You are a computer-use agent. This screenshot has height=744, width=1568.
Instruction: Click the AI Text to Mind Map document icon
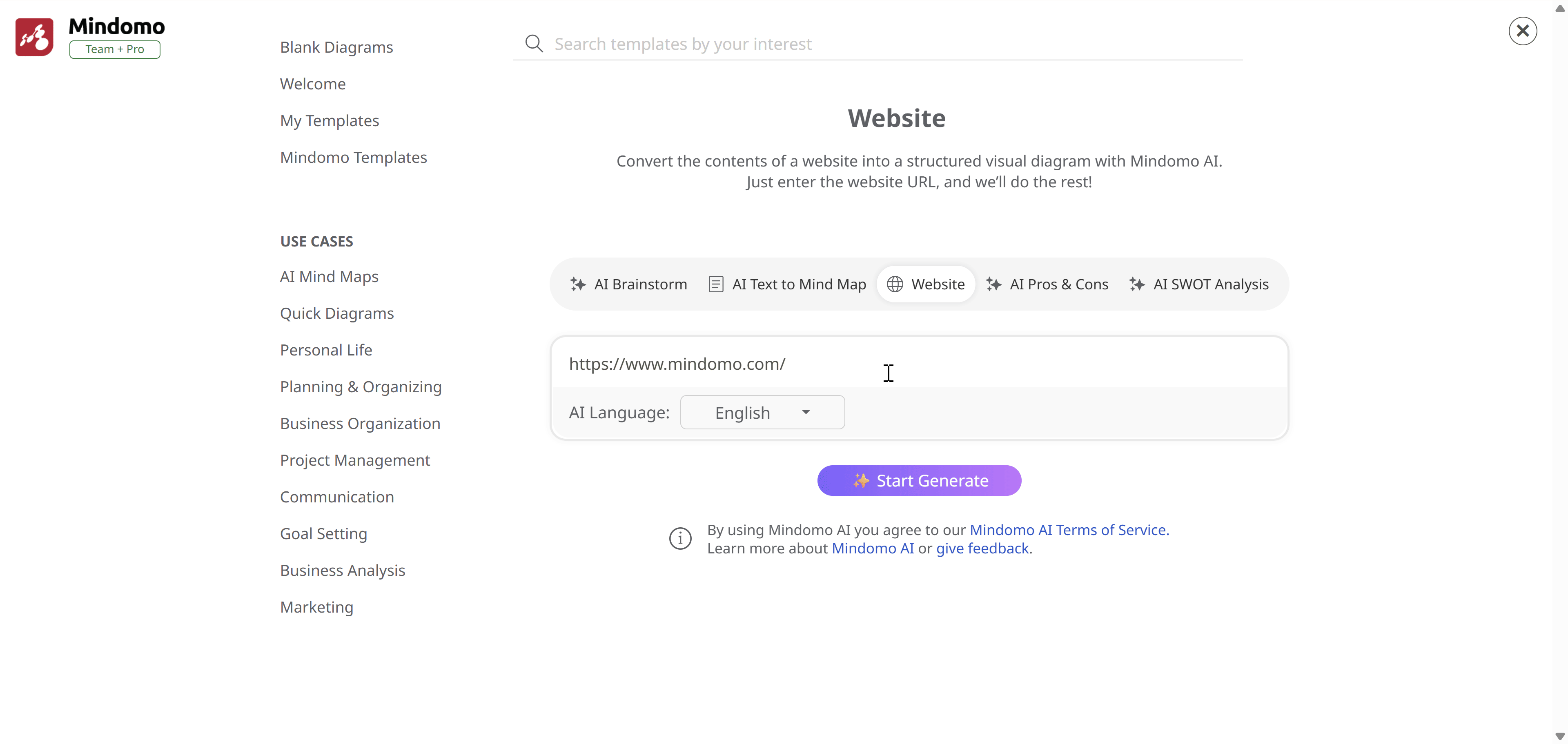coord(716,284)
